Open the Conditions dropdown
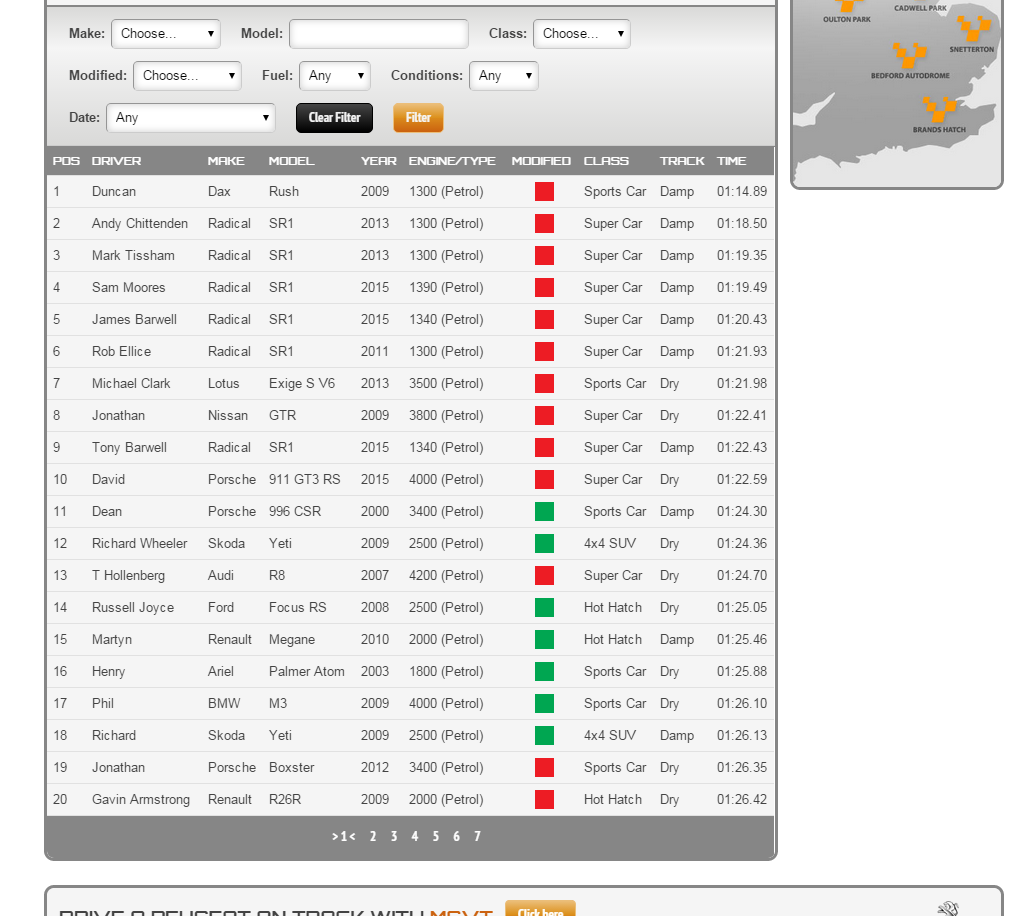1036x916 pixels. 504,75
